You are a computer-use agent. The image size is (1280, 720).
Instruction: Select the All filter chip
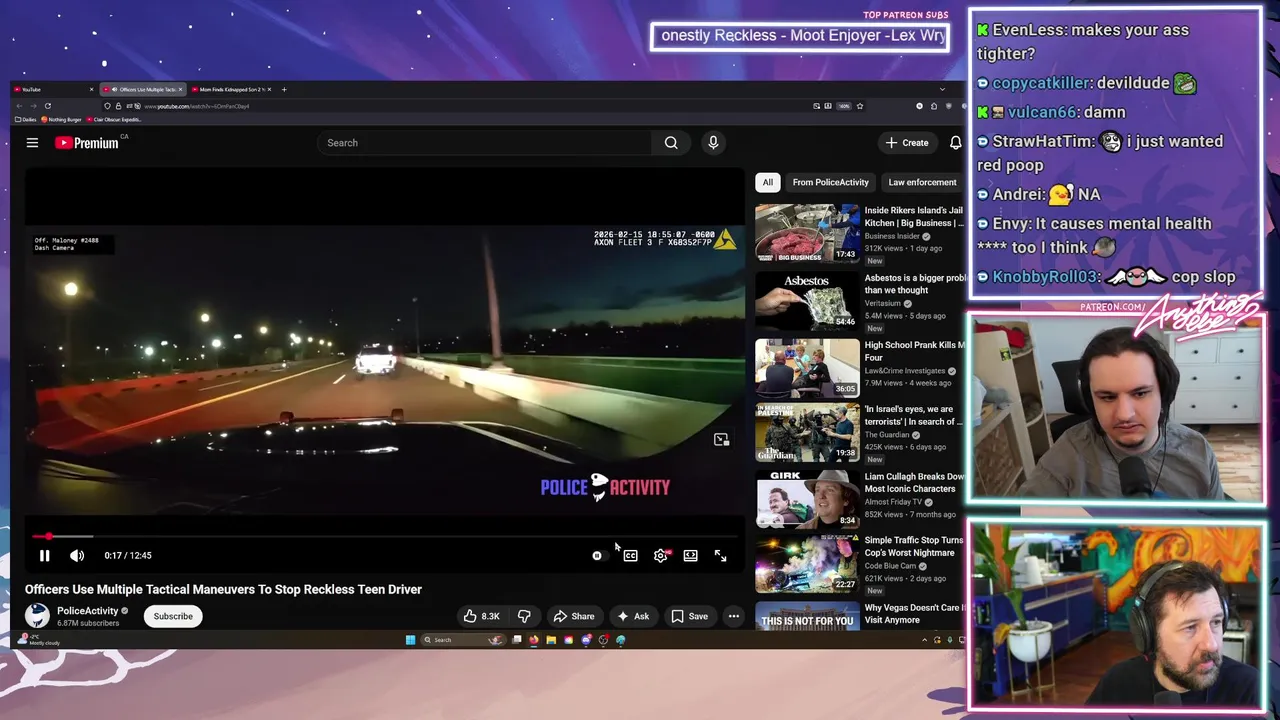[767, 182]
